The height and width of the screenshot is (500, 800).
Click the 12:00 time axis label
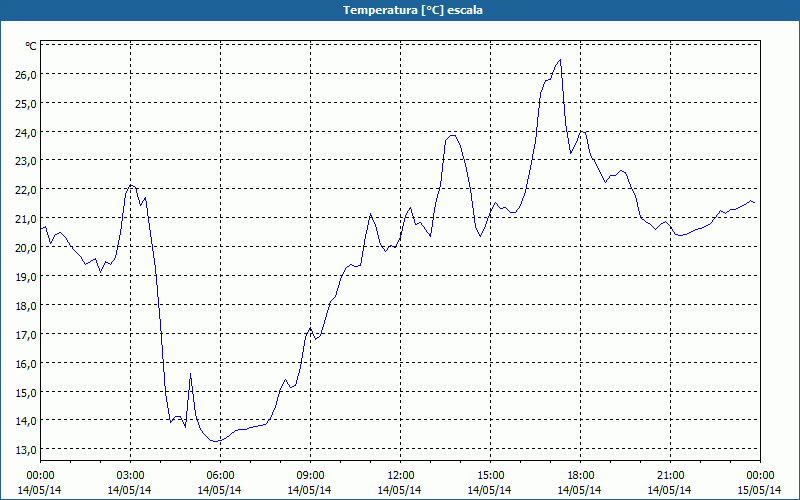pyautogui.click(x=401, y=476)
